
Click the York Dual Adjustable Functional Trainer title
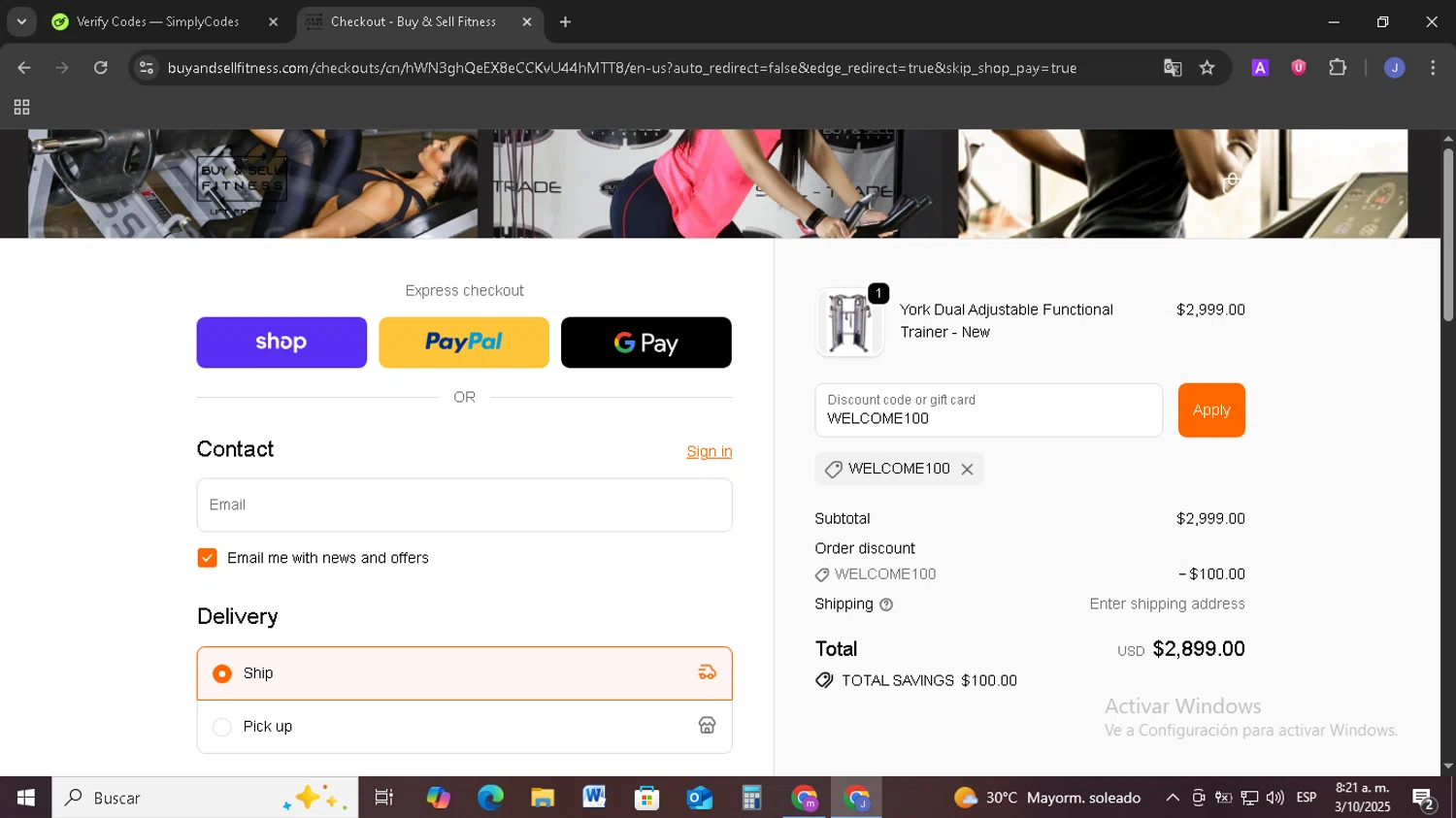coord(1007,321)
